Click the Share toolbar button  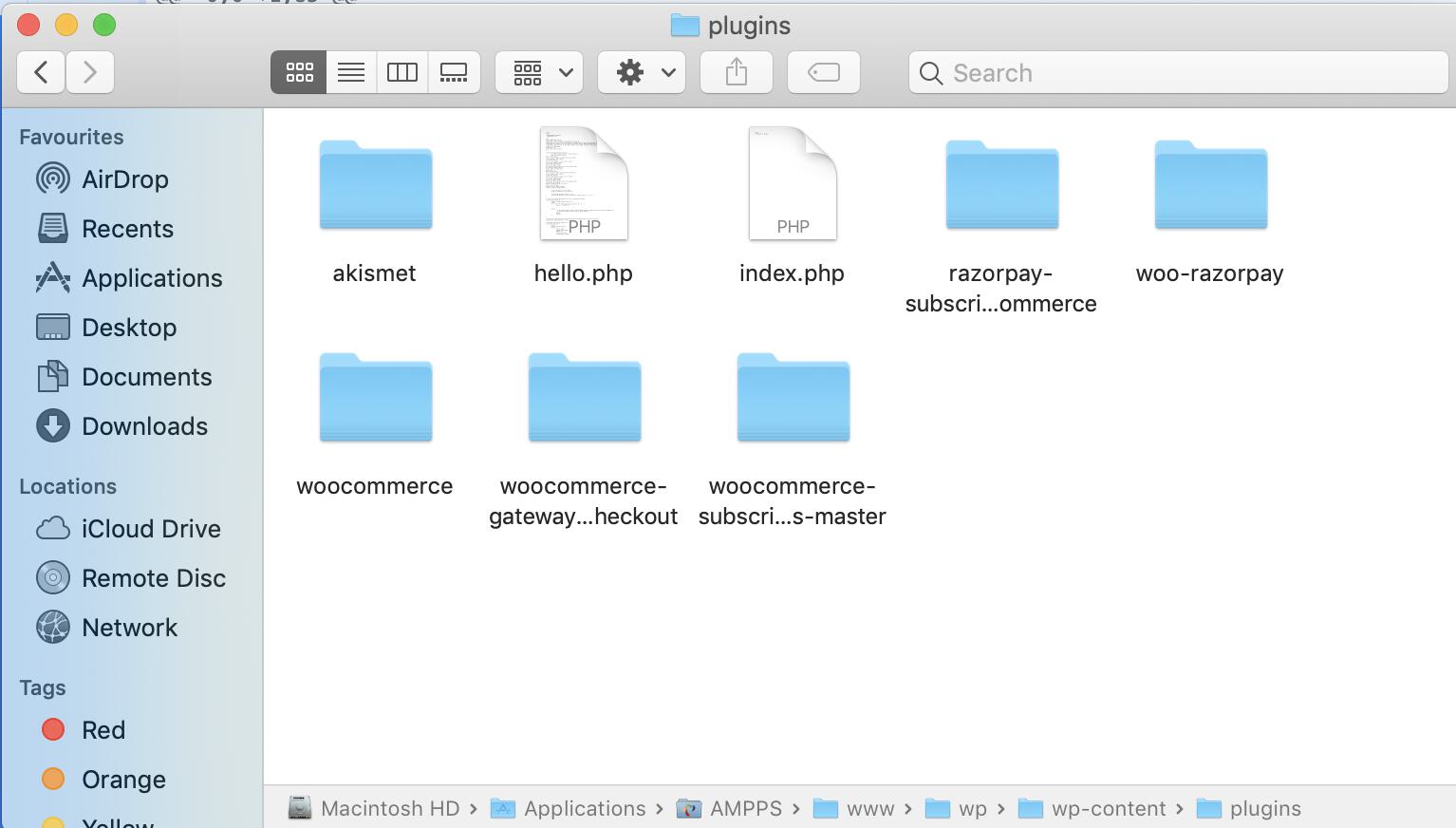coord(737,72)
